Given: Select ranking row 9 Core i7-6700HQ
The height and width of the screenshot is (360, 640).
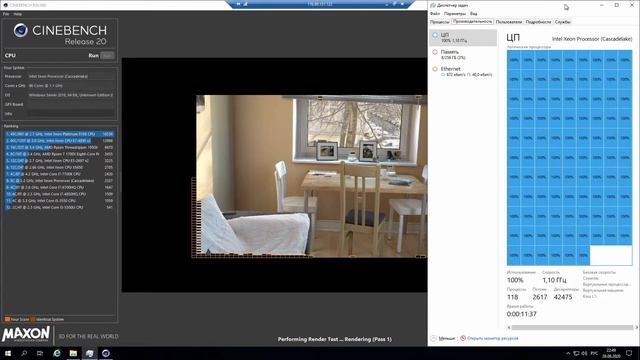Looking at the screenshot, I should [x=59, y=187].
